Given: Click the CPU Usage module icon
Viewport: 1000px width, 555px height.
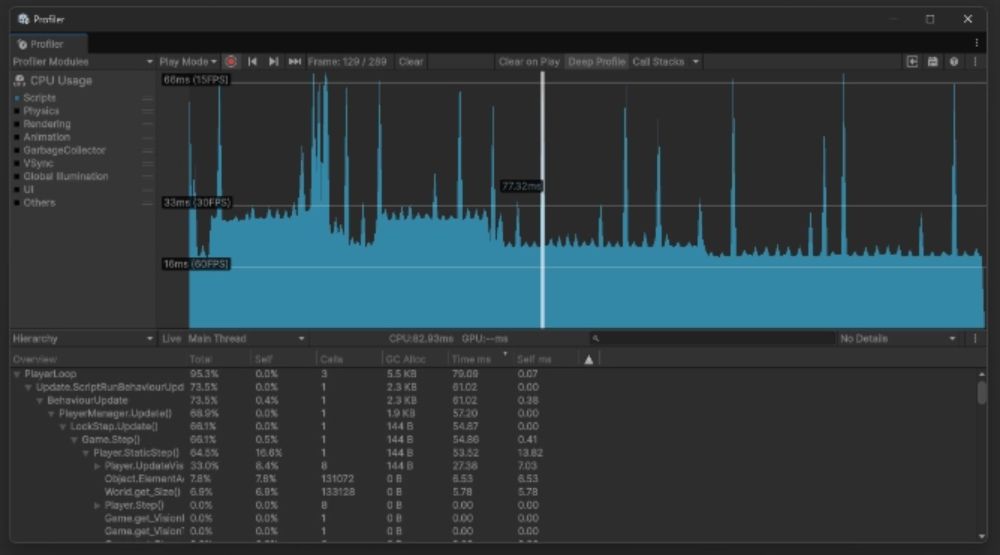Looking at the screenshot, I should coord(19,80).
